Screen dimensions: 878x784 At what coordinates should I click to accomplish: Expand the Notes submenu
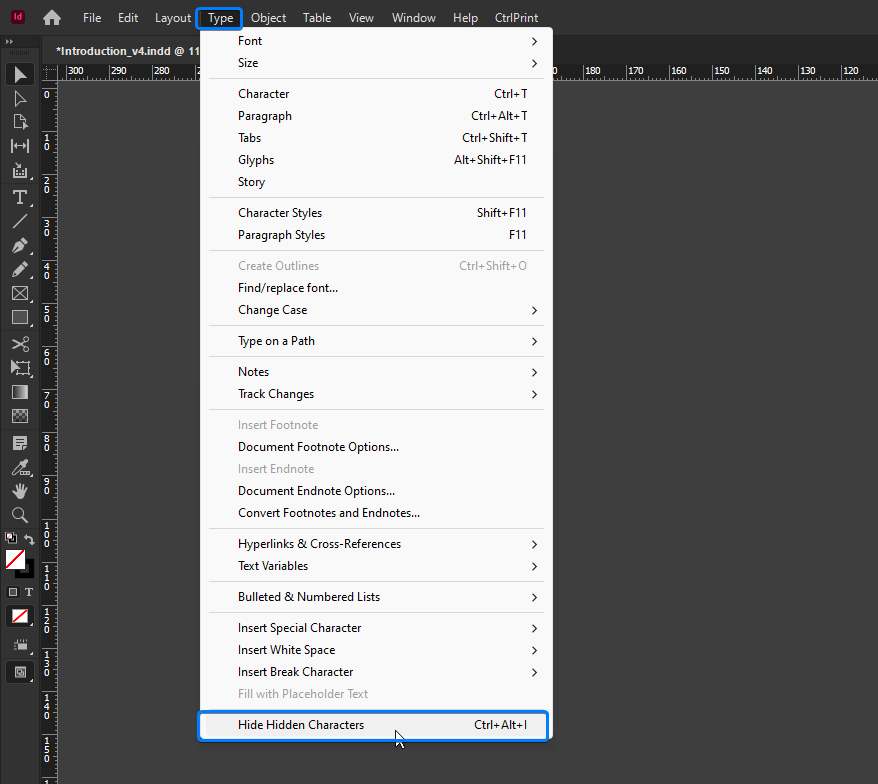click(x=376, y=372)
